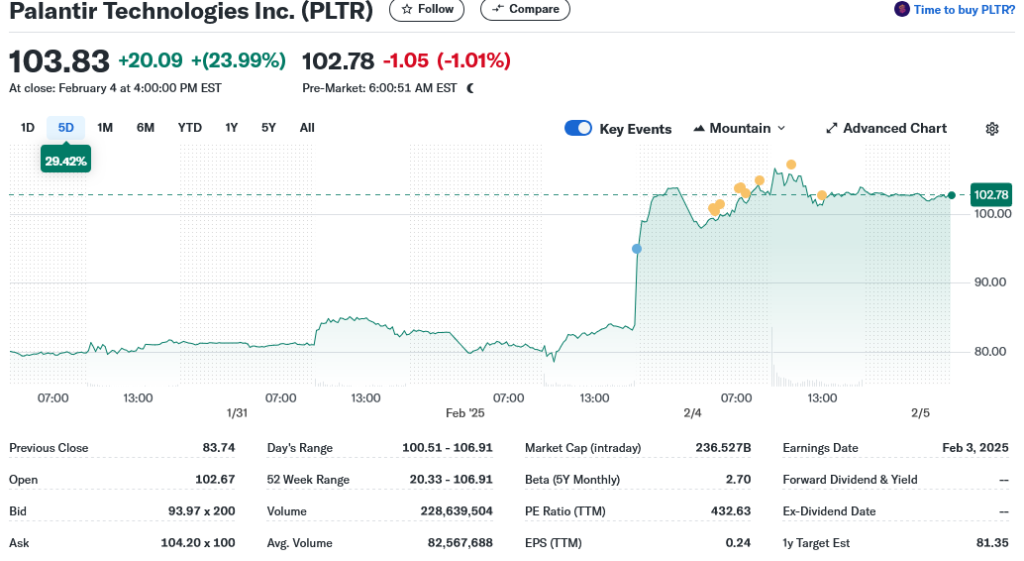Expand the Mountain chart style dropdown
This screenshot has width=1024, height=561.
781,129
